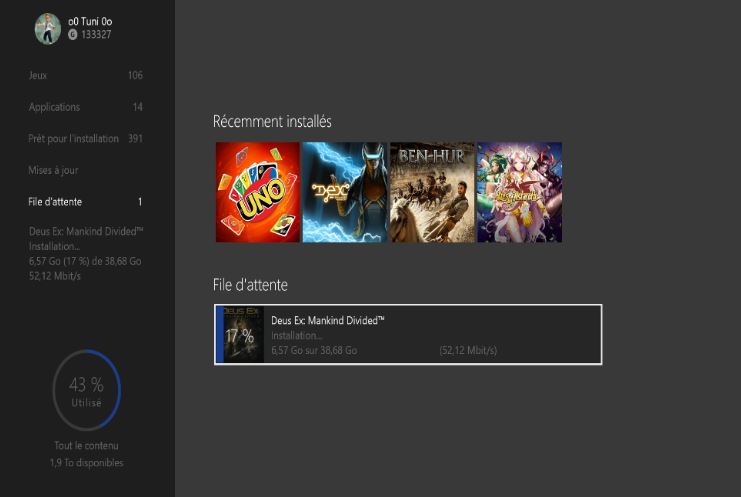Screen dimensions: 741x497
Task: Click the 106 games count
Action: (x=135, y=75)
